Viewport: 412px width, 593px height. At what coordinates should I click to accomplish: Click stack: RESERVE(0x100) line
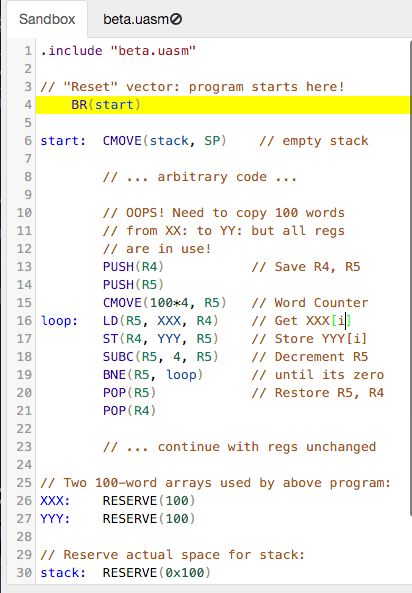tap(126, 573)
